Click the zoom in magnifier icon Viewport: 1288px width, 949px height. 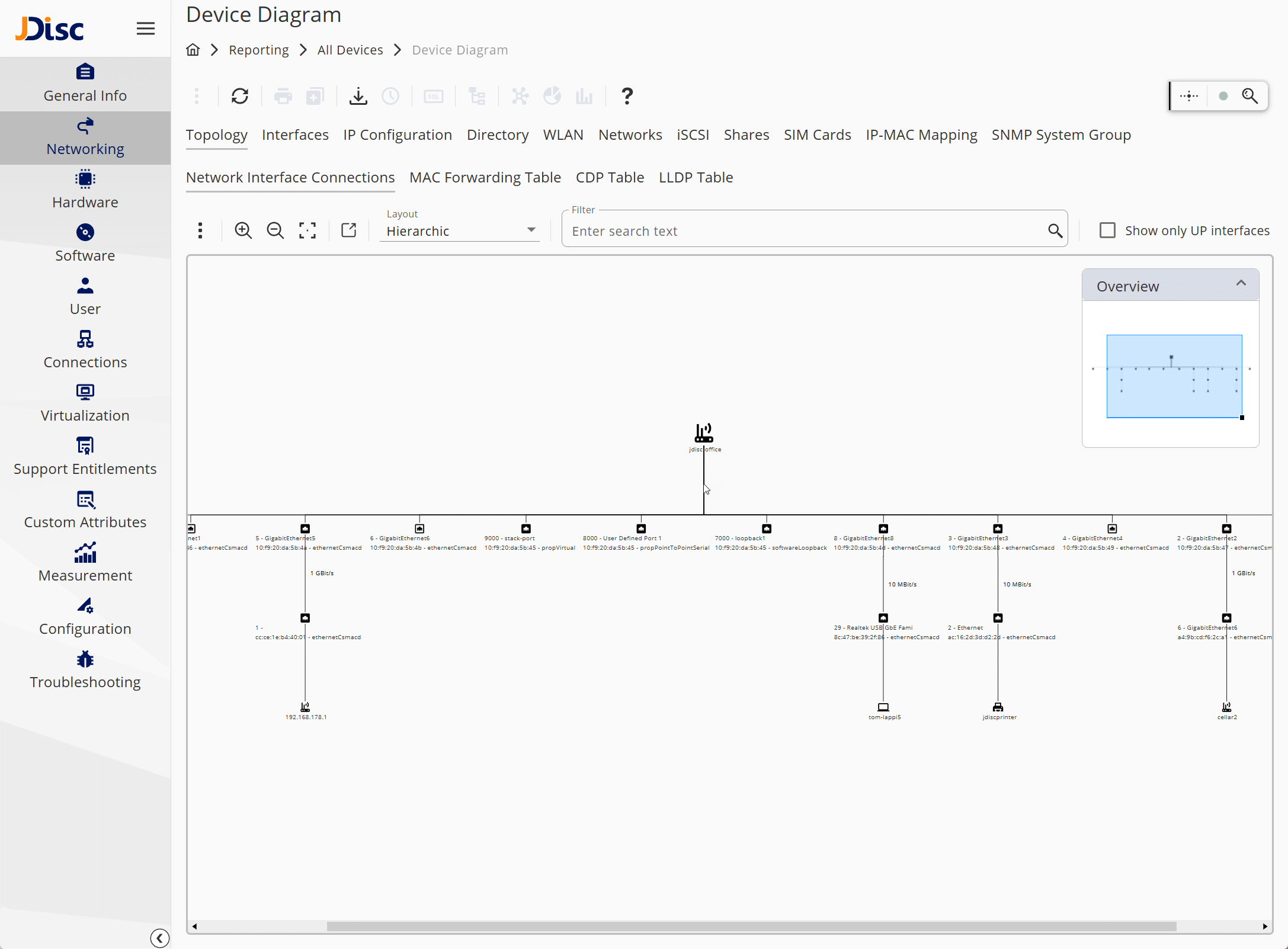(243, 230)
